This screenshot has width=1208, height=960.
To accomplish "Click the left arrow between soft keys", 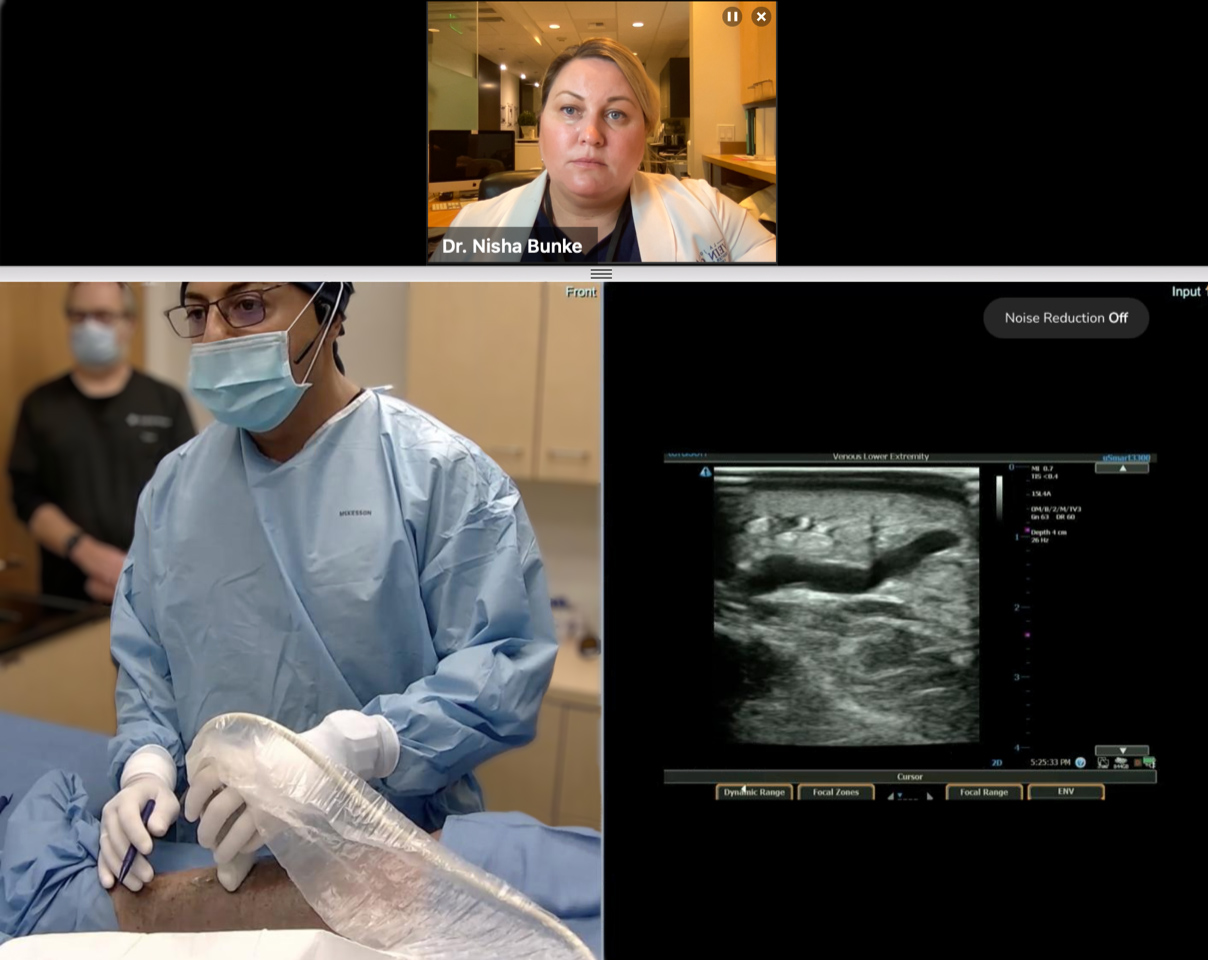I will click(x=890, y=796).
